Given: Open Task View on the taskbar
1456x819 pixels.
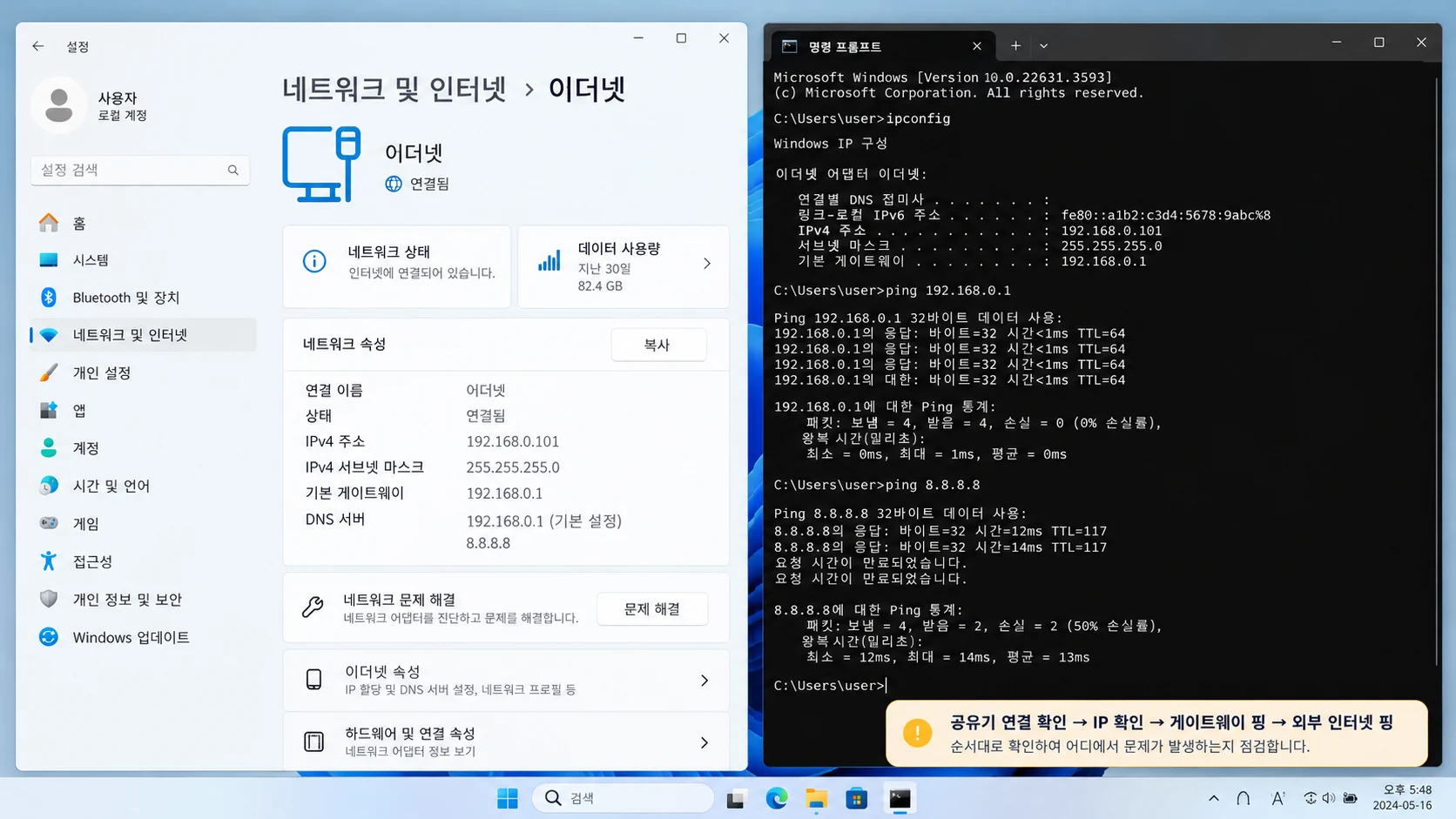Looking at the screenshot, I should [x=736, y=798].
